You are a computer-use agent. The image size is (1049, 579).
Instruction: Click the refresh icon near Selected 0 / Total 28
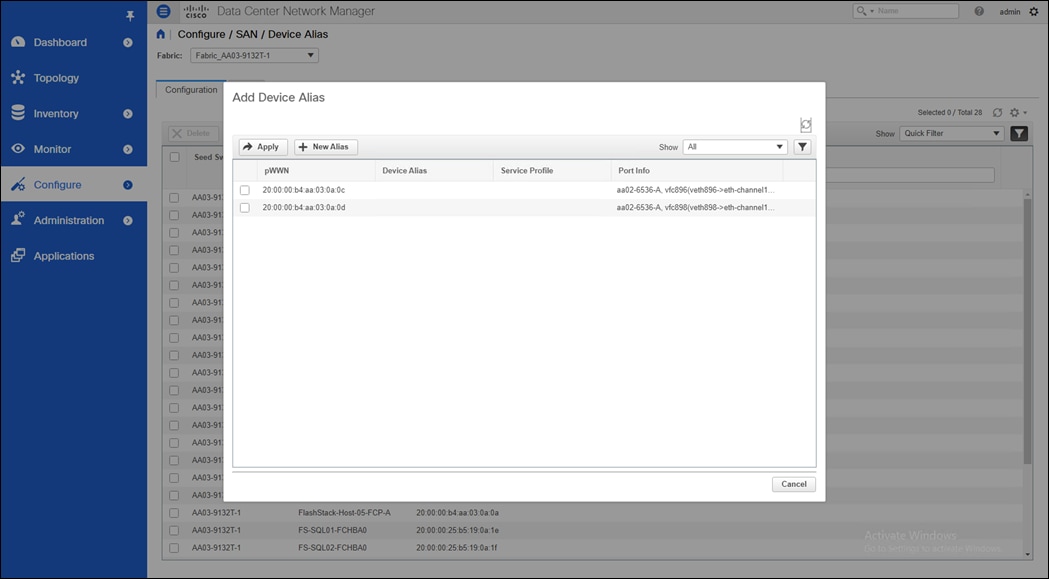point(996,113)
